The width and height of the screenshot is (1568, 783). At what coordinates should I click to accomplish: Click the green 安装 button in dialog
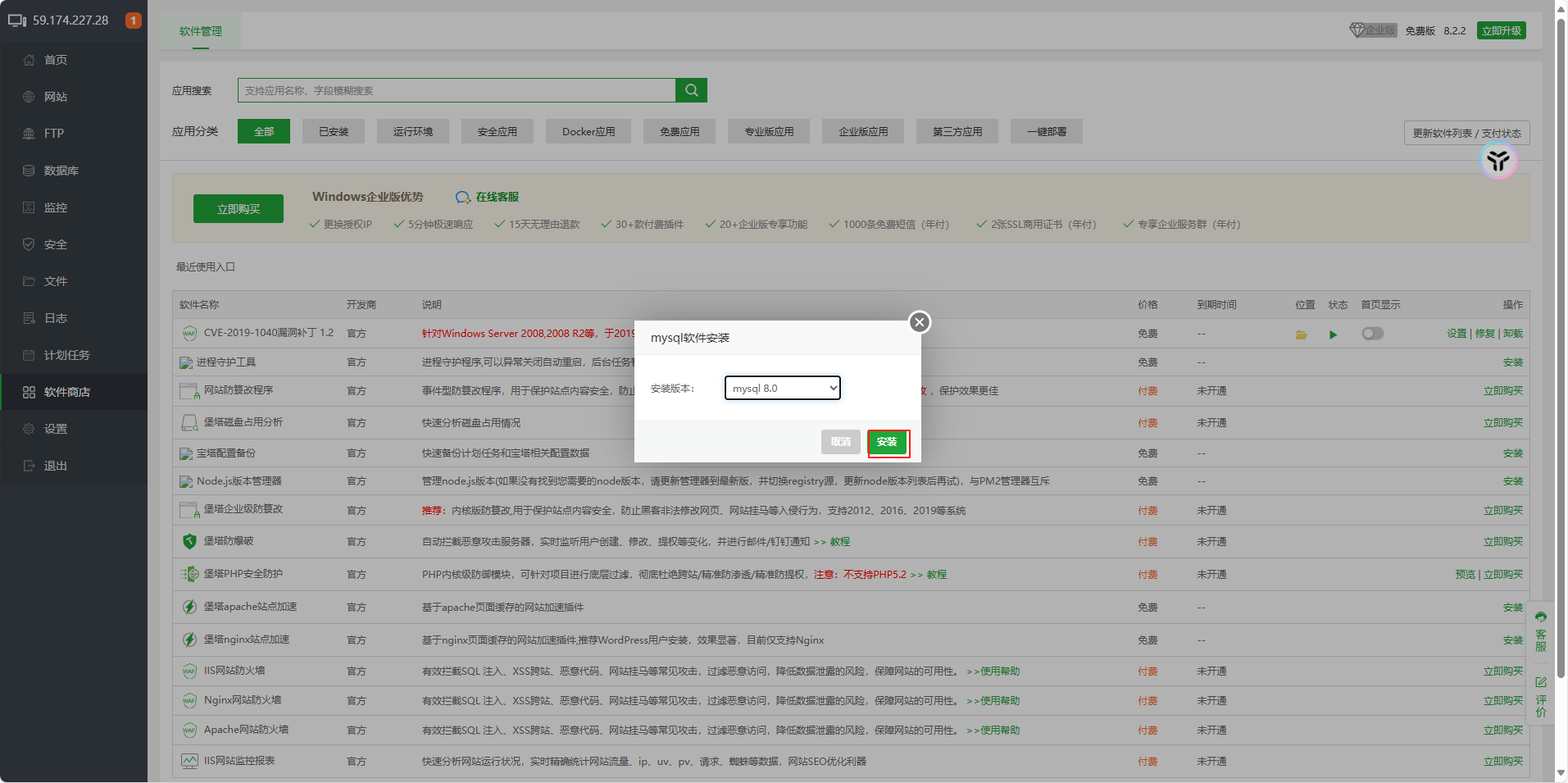[887, 442]
